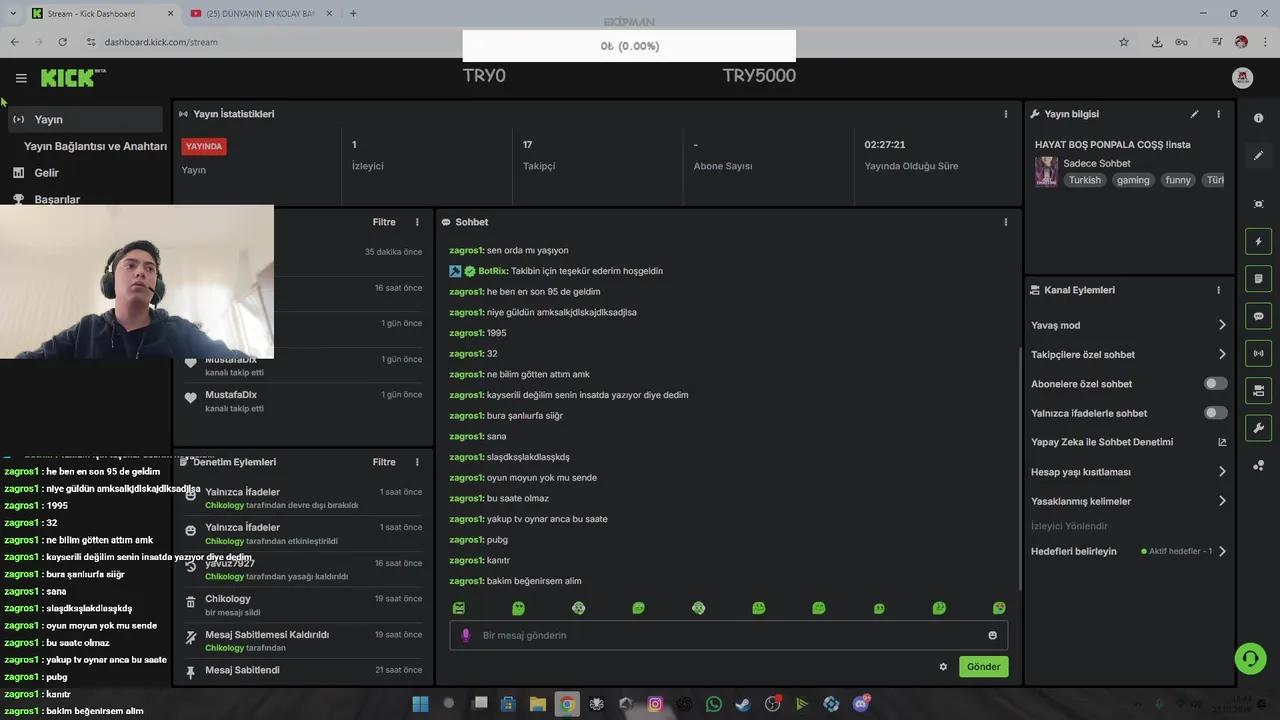Click the YAYINDA live badge
Viewport: 1280px width, 720px height.
(x=204, y=146)
